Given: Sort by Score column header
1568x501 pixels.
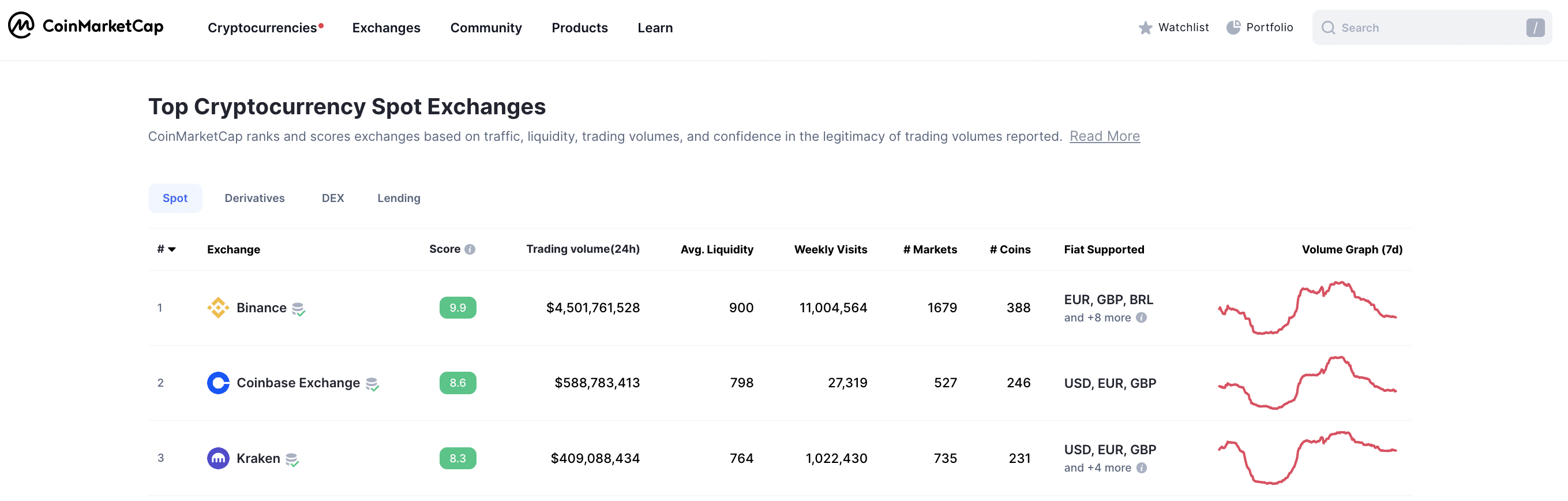Looking at the screenshot, I should (x=444, y=249).
